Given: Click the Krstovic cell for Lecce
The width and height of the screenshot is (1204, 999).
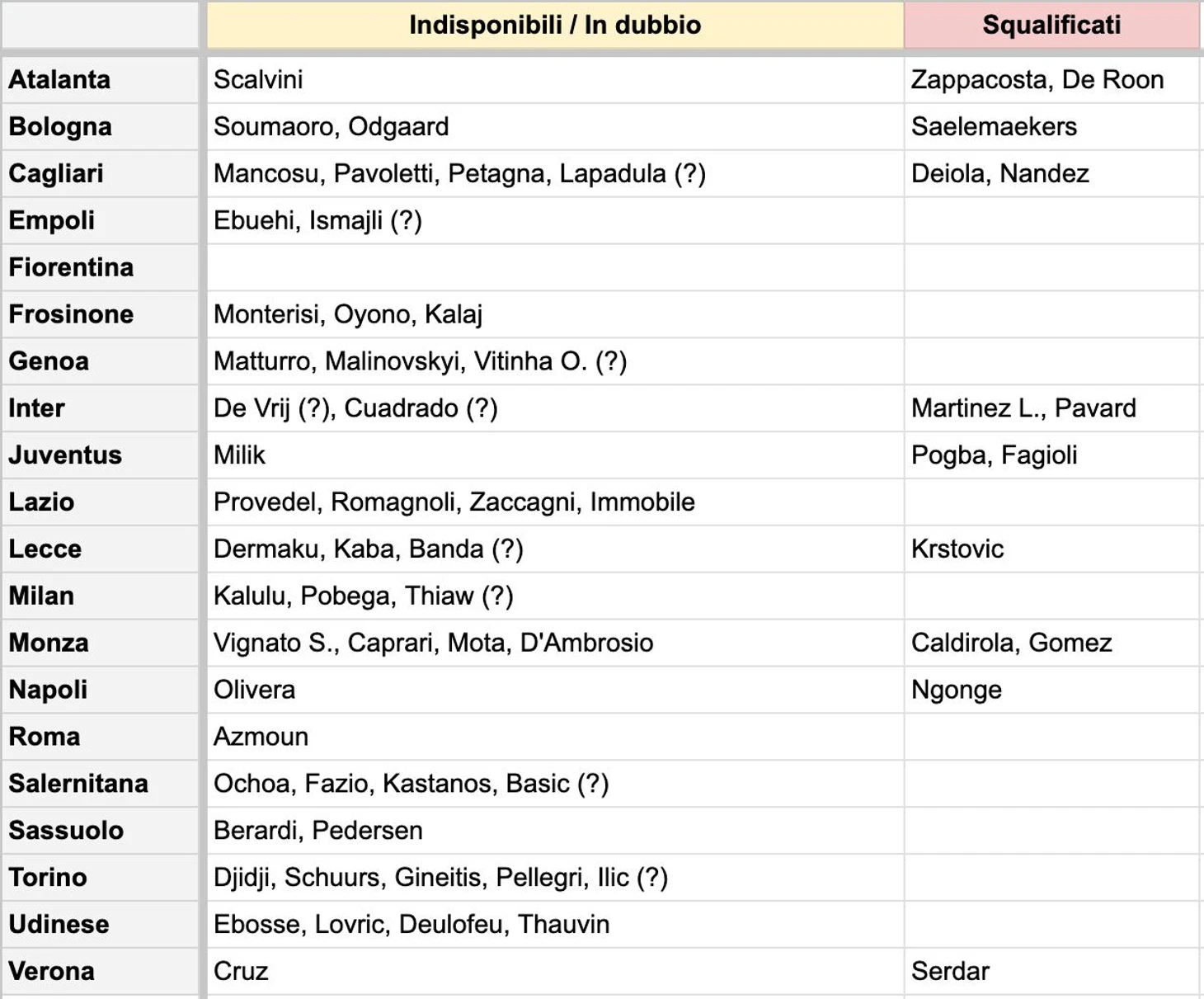Looking at the screenshot, I should [1051, 549].
